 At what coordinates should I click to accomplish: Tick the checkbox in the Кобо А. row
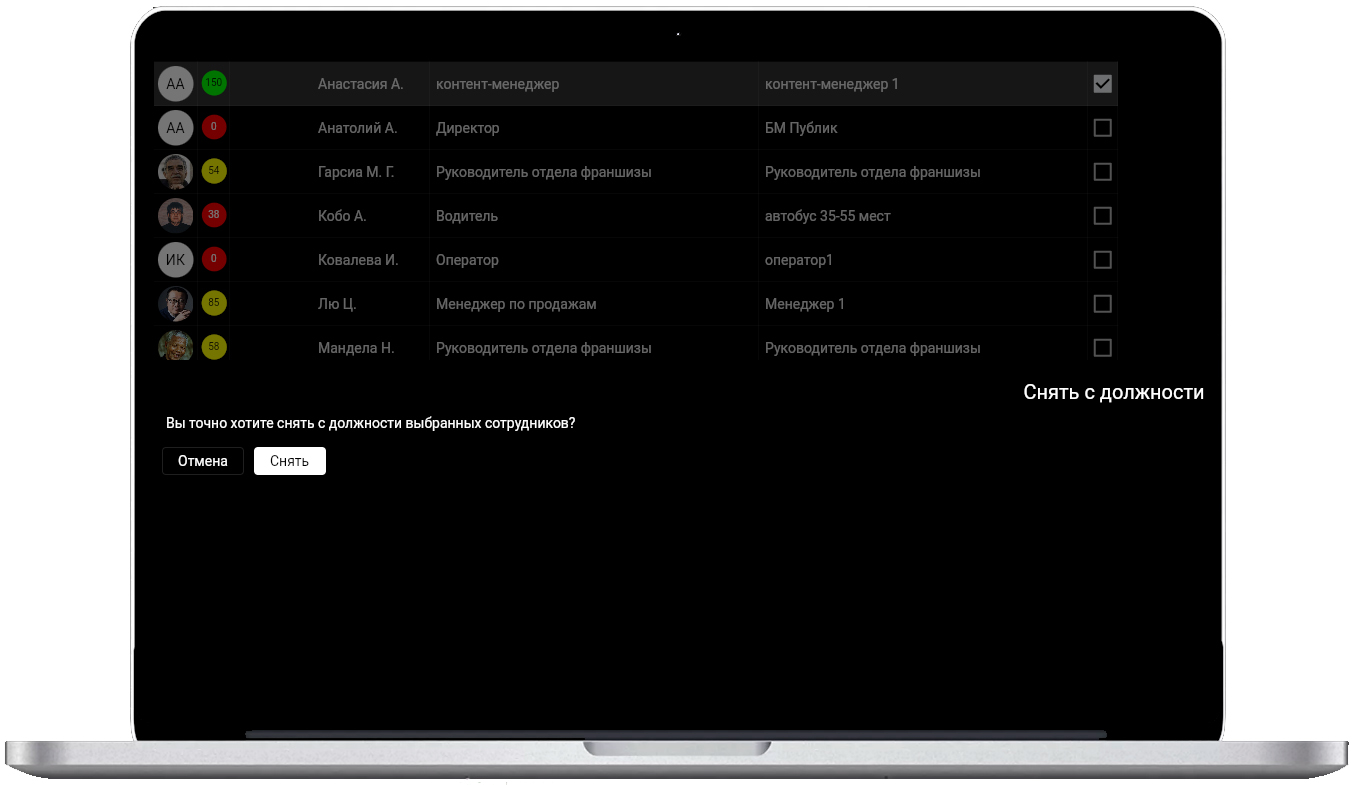[1102, 216]
